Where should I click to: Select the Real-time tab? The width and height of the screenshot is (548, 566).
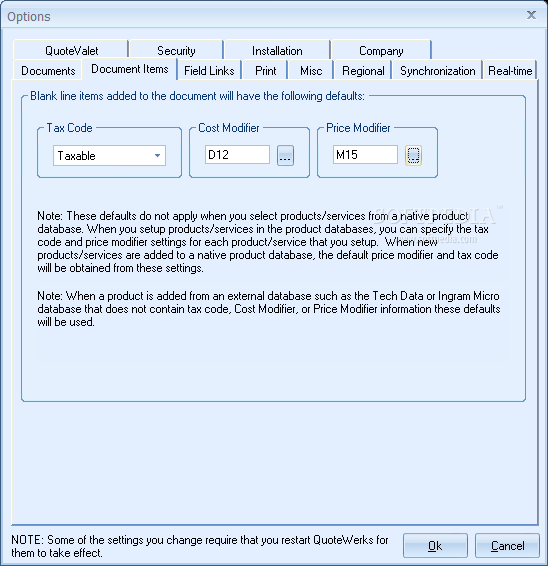[510, 70]
